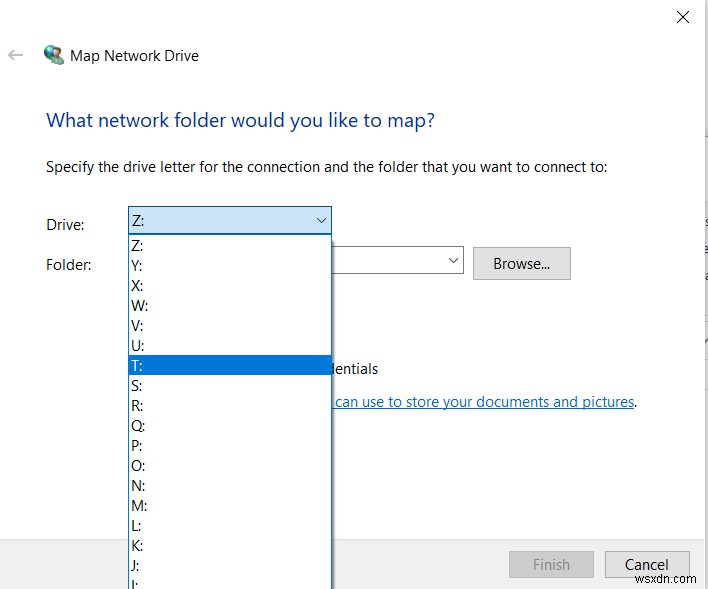Close the Map Network Drive dialog
This screenshot has width=708, height=589.
(x=683, y=17)
